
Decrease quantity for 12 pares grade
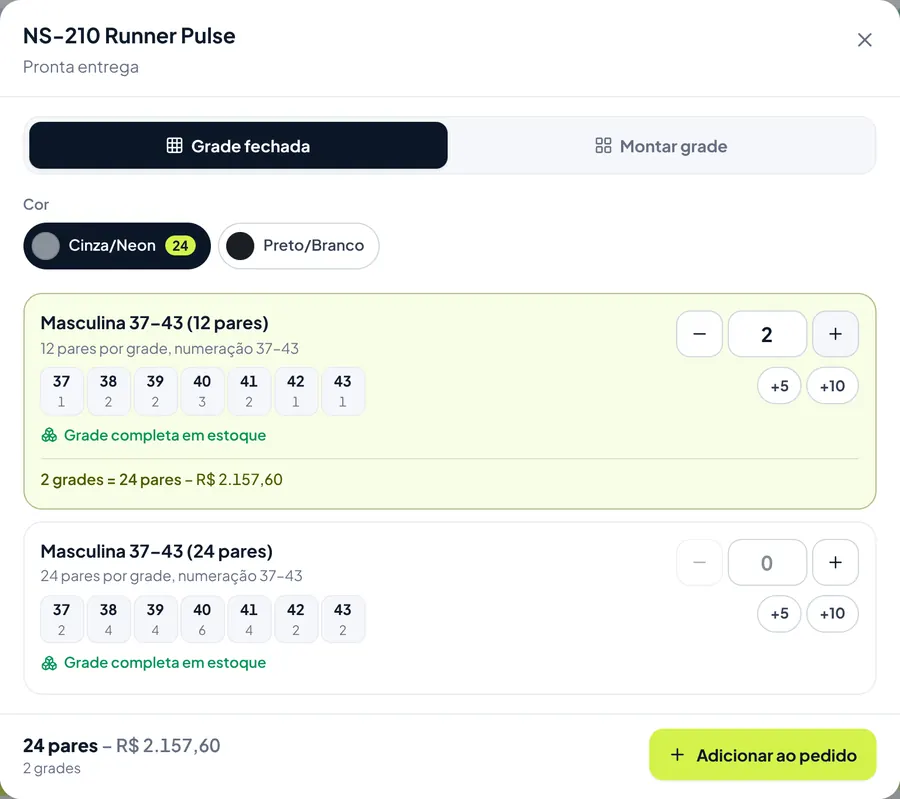[x=699, y=334]
